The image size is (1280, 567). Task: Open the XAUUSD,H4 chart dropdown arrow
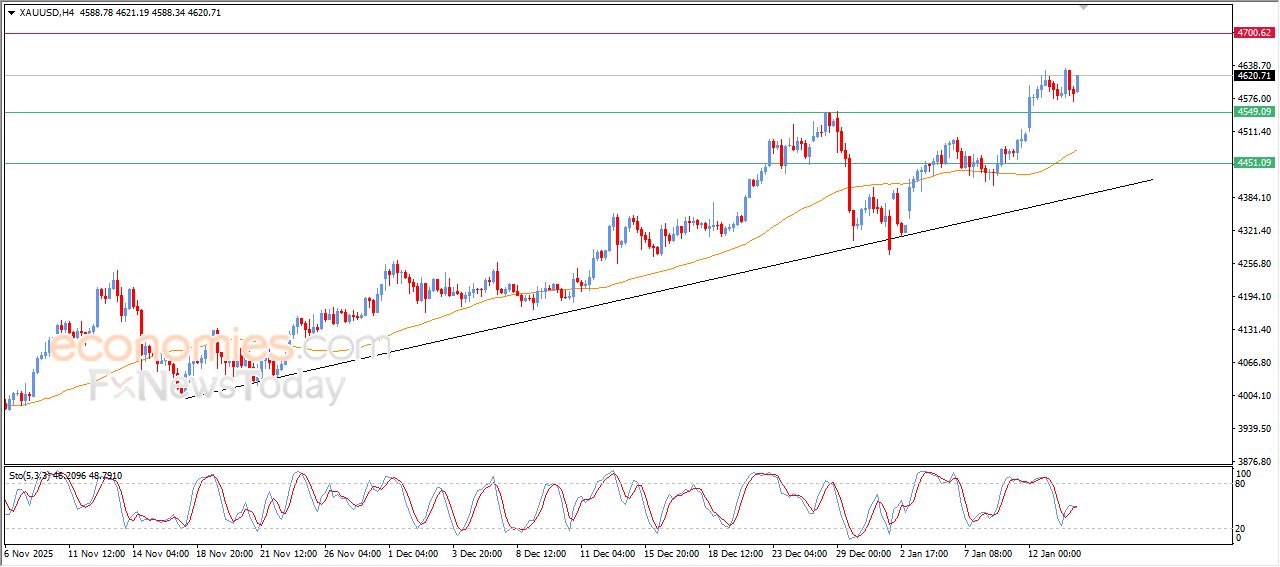(11, 13)
